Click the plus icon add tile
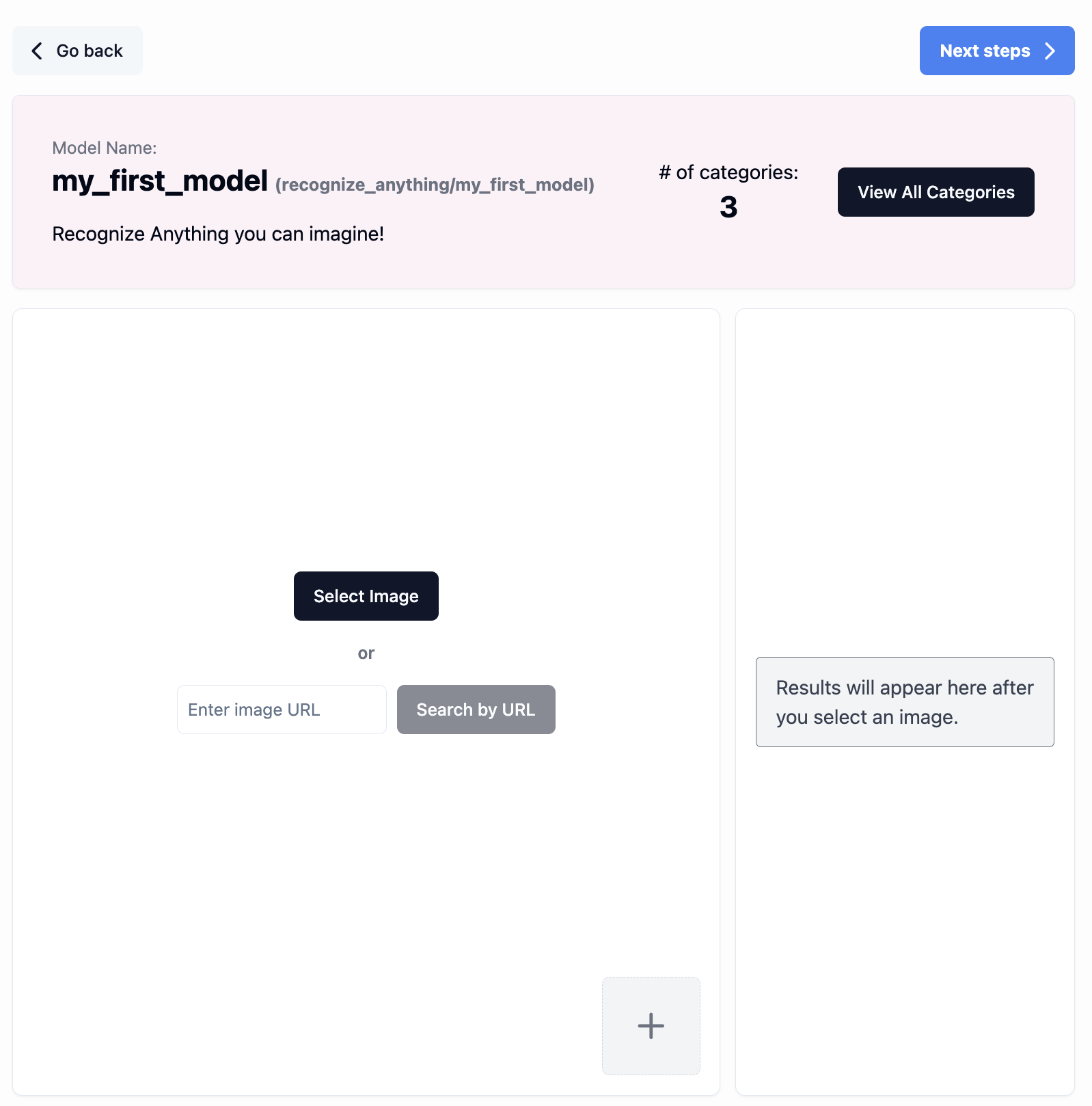This screenshot has width=1092, height=1106. click(651, 1025)
